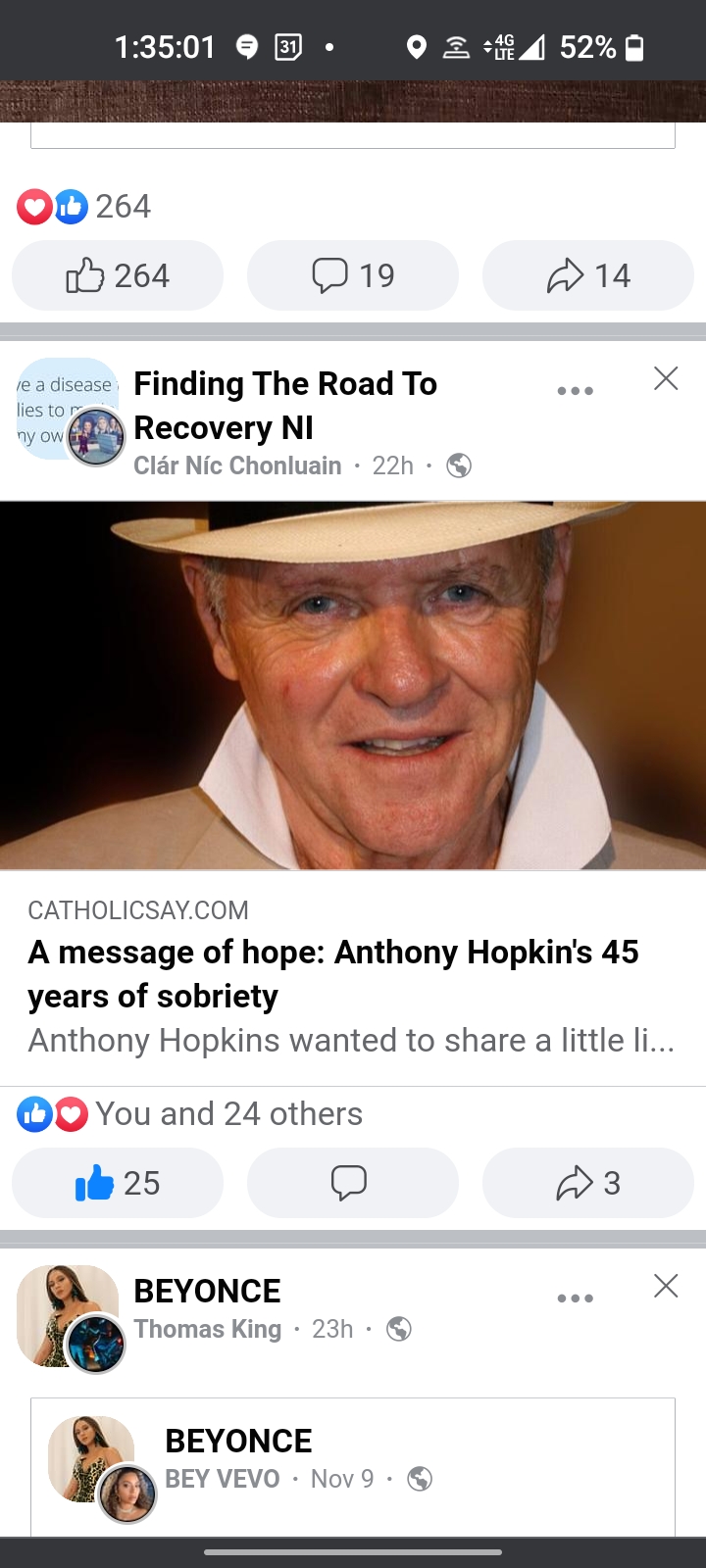Open Clár Níc Chonluain's profile

237,465
